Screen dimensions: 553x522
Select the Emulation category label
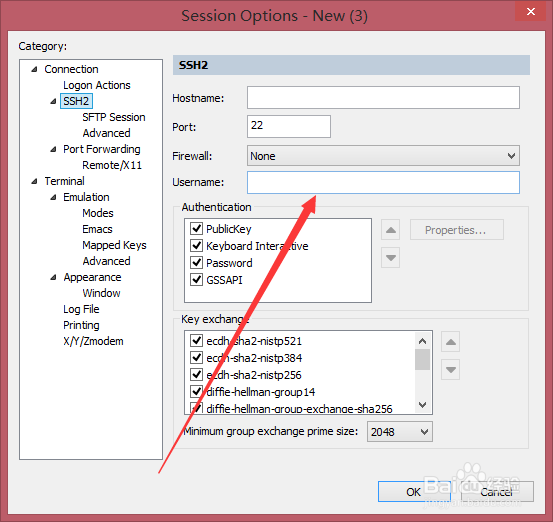point(86,197)
